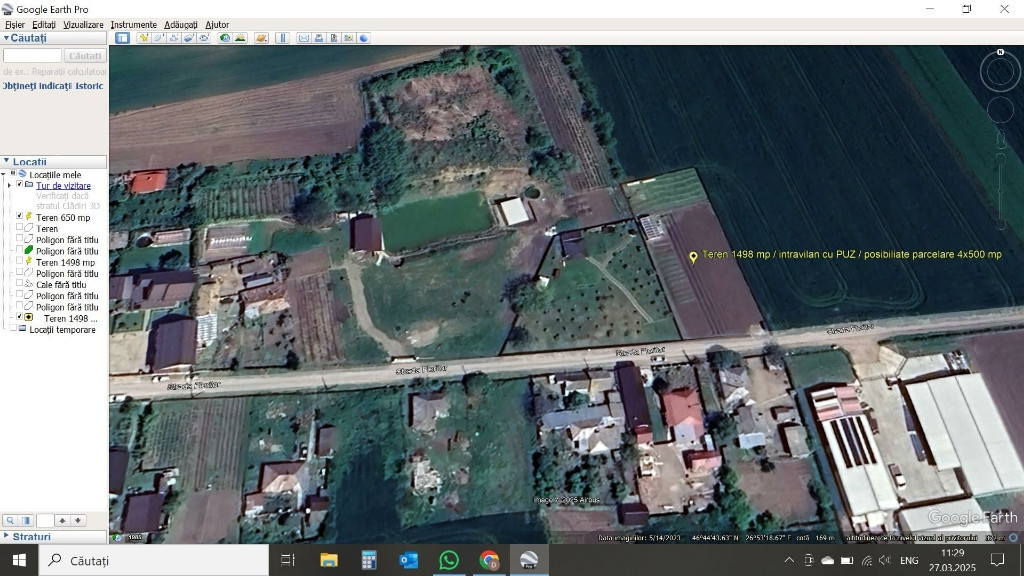Collapse the Căutați search panel

[6, 38]
